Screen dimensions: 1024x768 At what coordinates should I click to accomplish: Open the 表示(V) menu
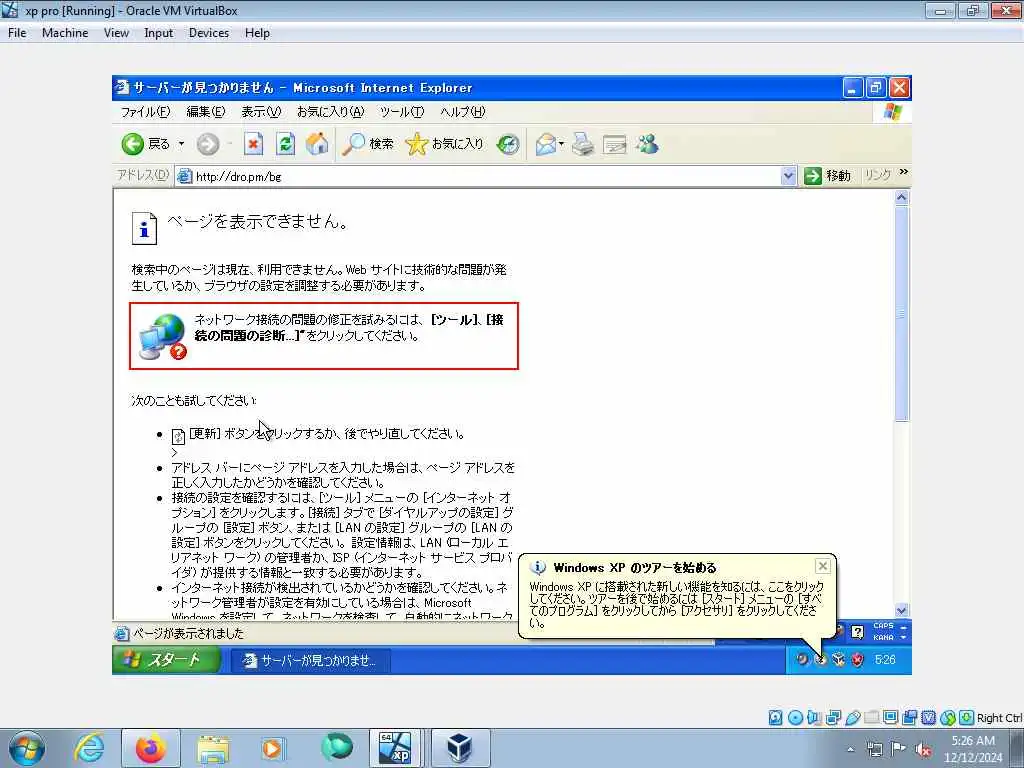pos(261,112)
